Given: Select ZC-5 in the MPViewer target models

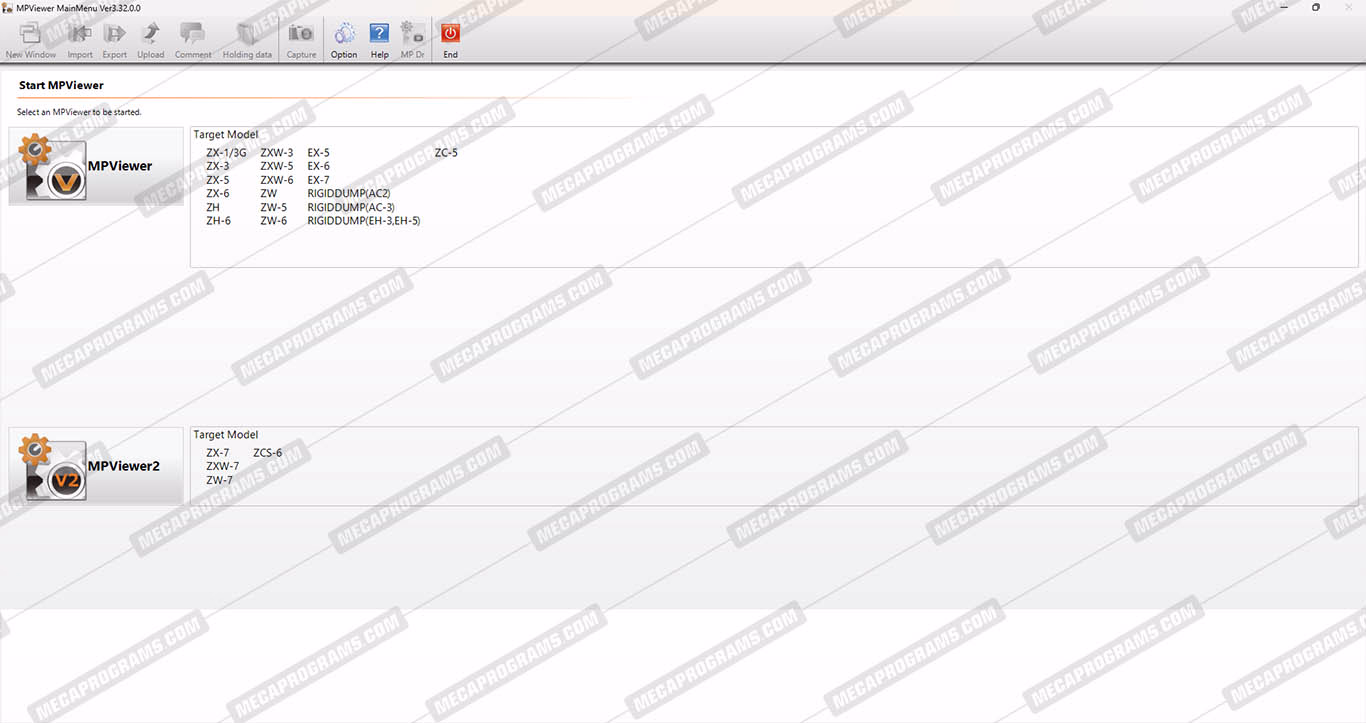Looking at the screenshot, I should [x=446, y=153].
